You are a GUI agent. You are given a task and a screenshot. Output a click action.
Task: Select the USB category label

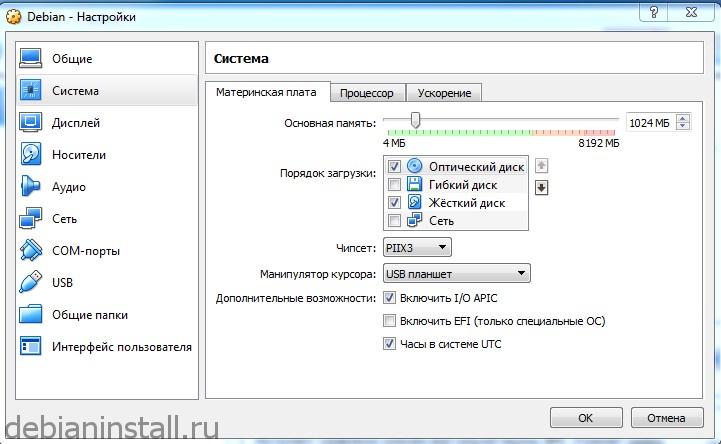(63, 283)
